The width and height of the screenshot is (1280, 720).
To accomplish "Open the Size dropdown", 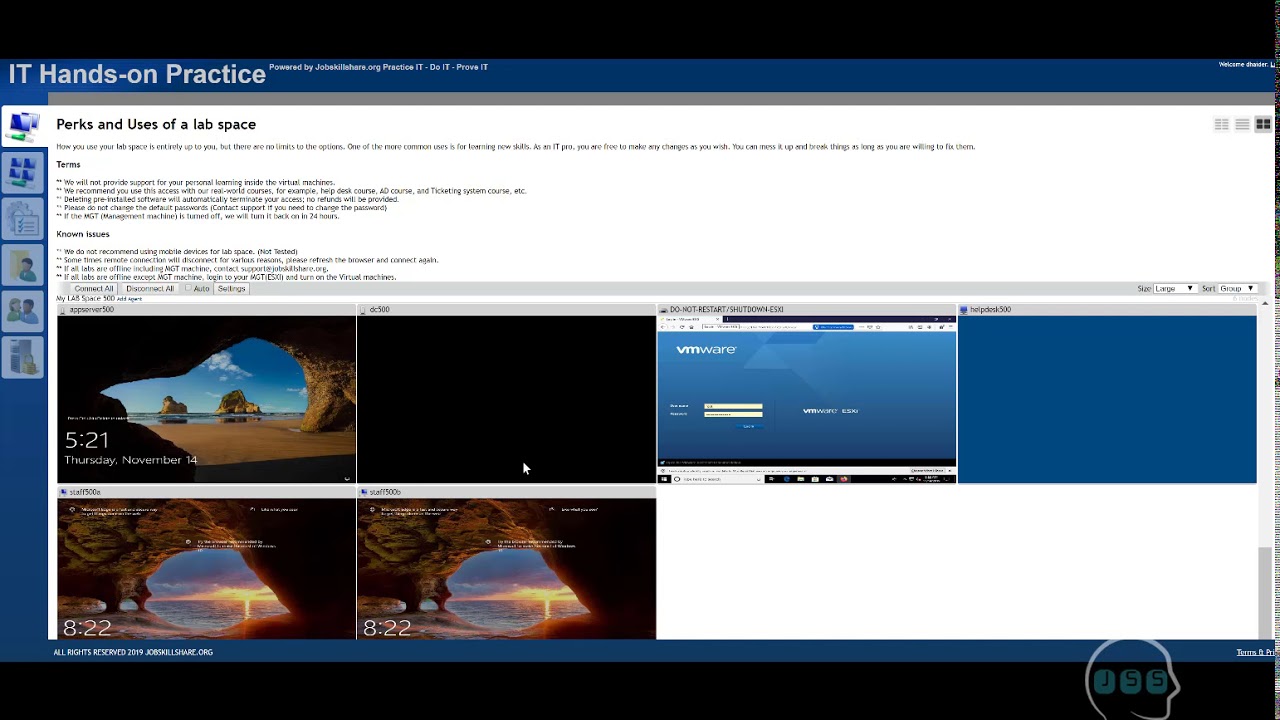I will (x=1174, y=288).
